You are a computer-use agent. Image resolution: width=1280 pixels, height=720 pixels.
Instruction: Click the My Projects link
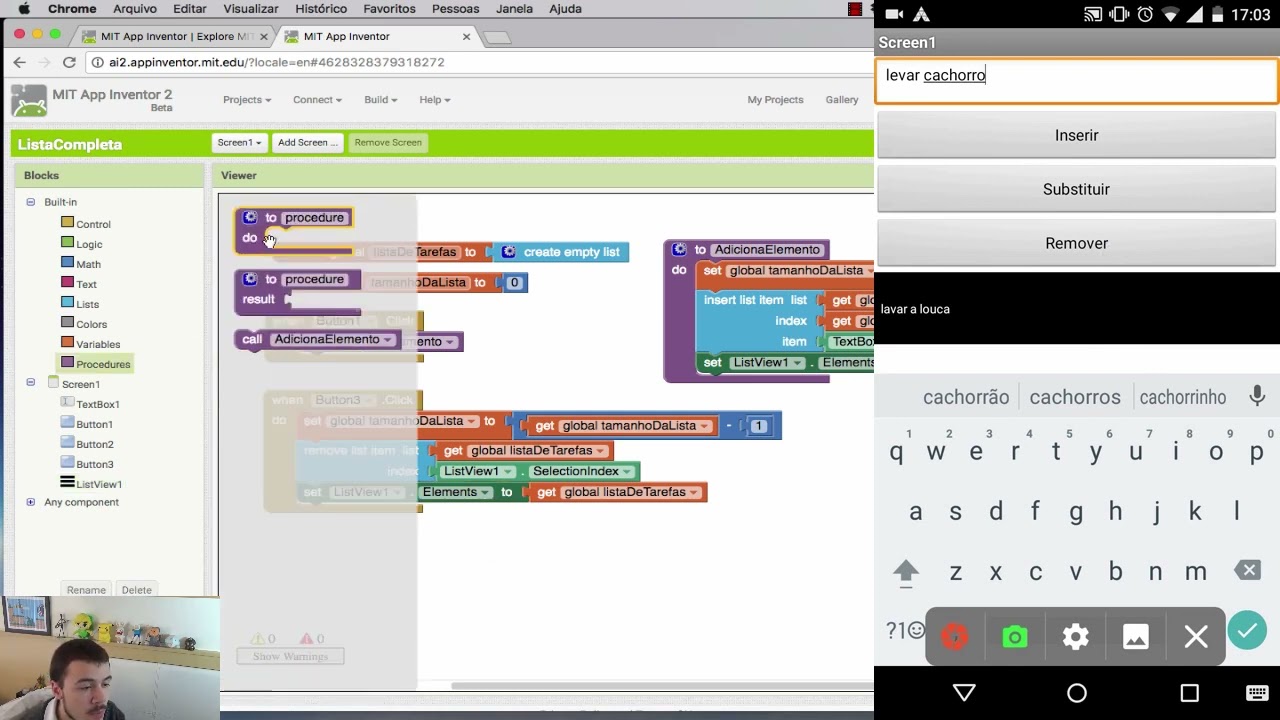[775, 100]
